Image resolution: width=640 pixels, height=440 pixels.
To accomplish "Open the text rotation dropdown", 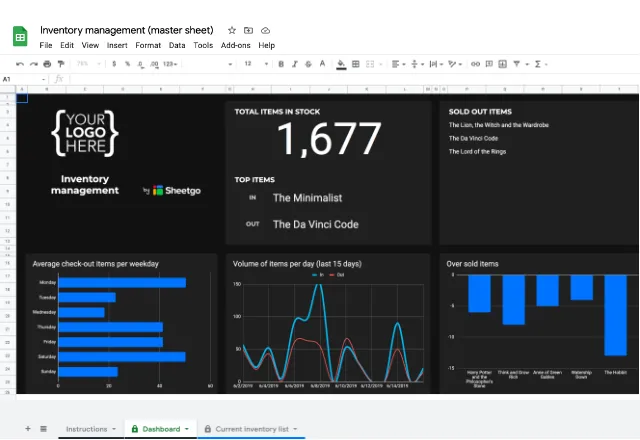I will click(x=455, y=64).
